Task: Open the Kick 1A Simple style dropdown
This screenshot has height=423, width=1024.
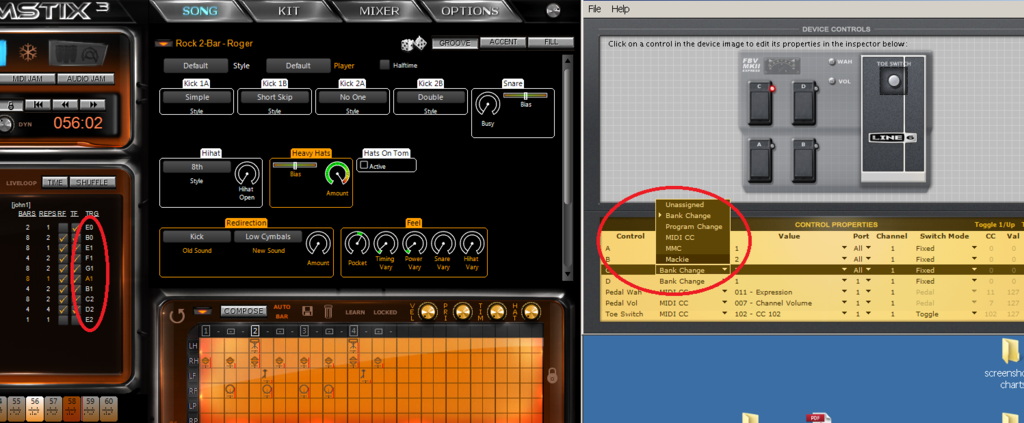Action: point(194,98)
